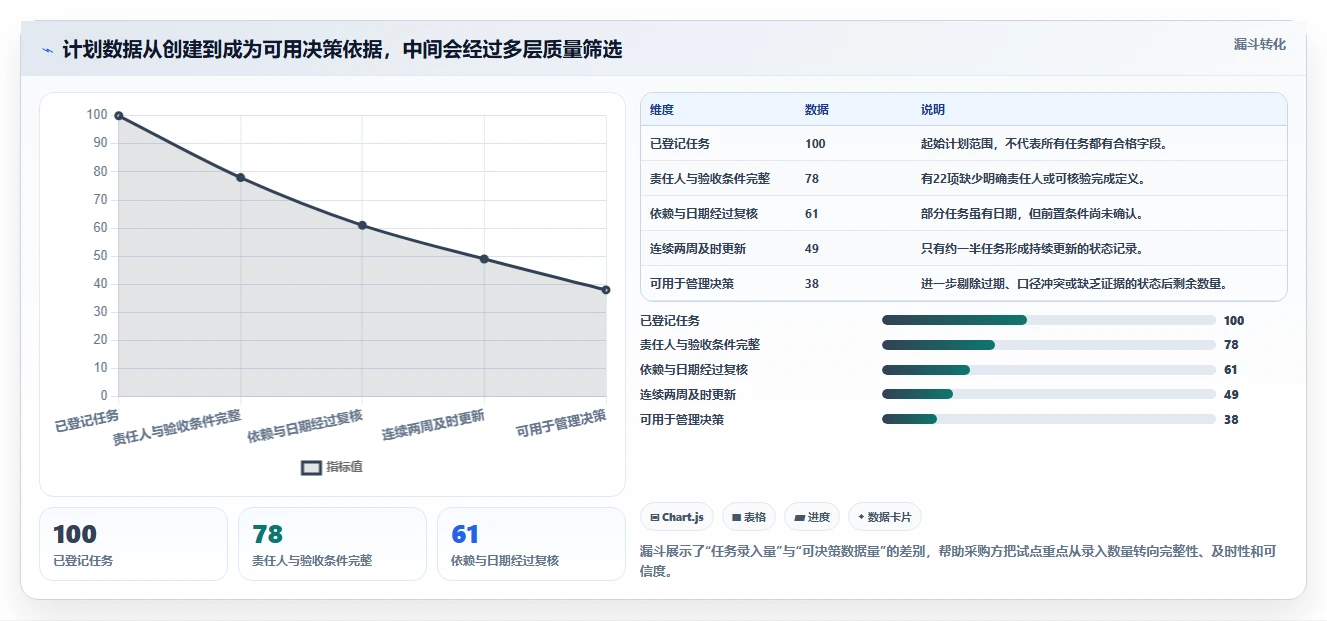Click the 进度 tag chip

[x=812, y=517]
